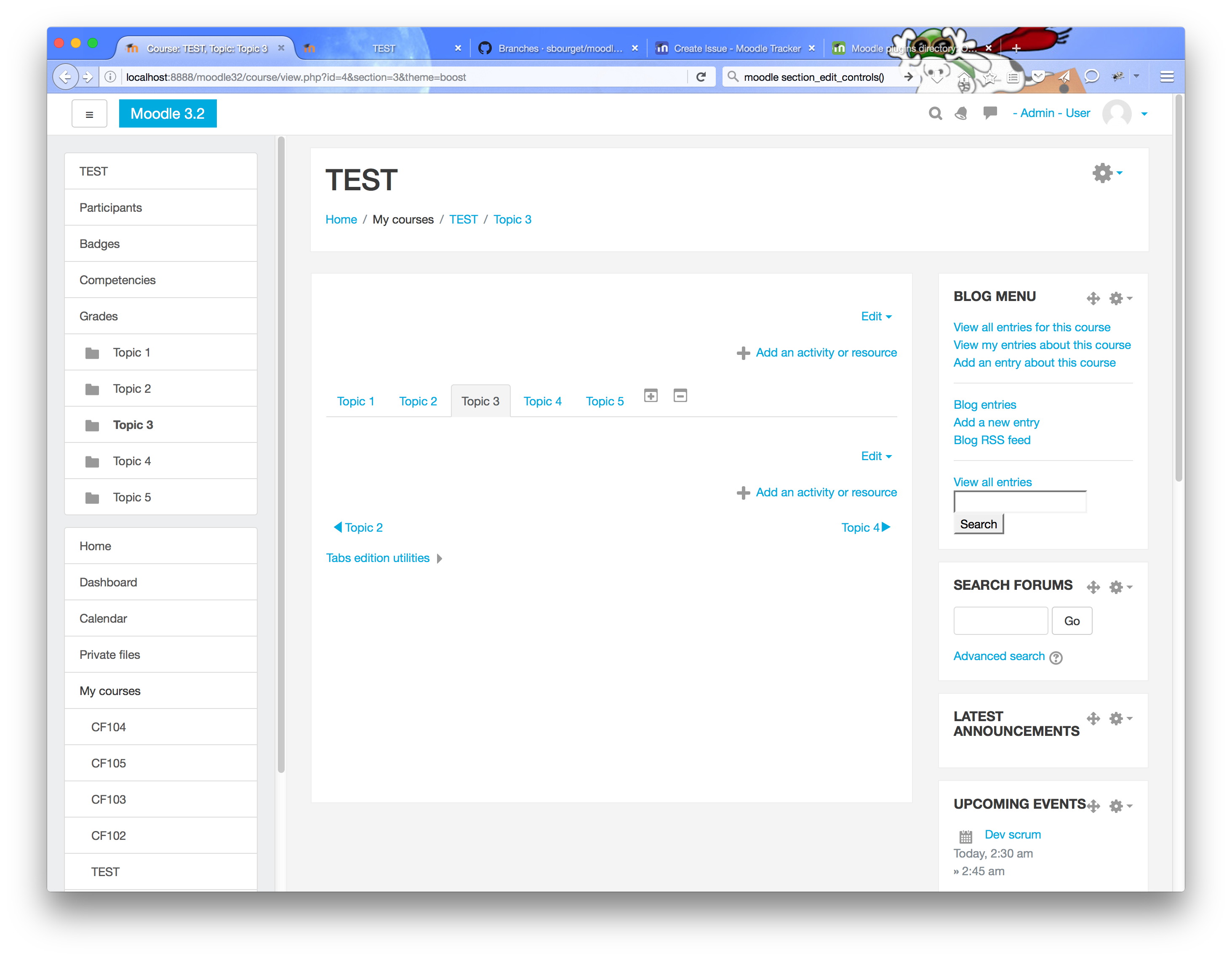Click the Search Forums block move icon
The image size is (1232, 959).
coord(1093,587)
